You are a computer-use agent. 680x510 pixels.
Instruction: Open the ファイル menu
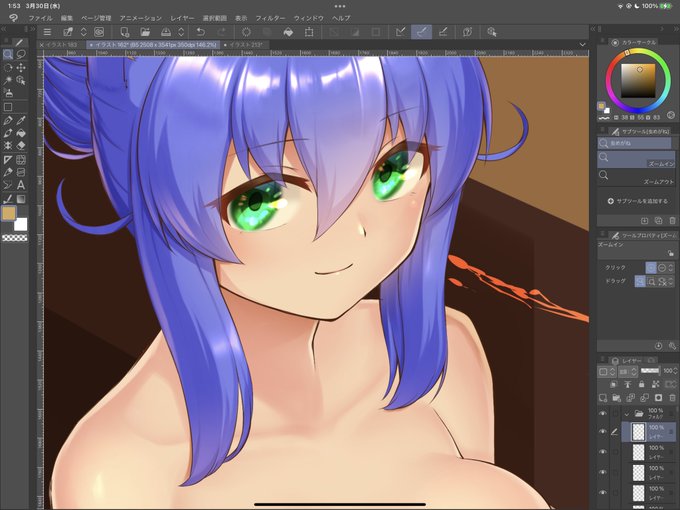[40, 18]
